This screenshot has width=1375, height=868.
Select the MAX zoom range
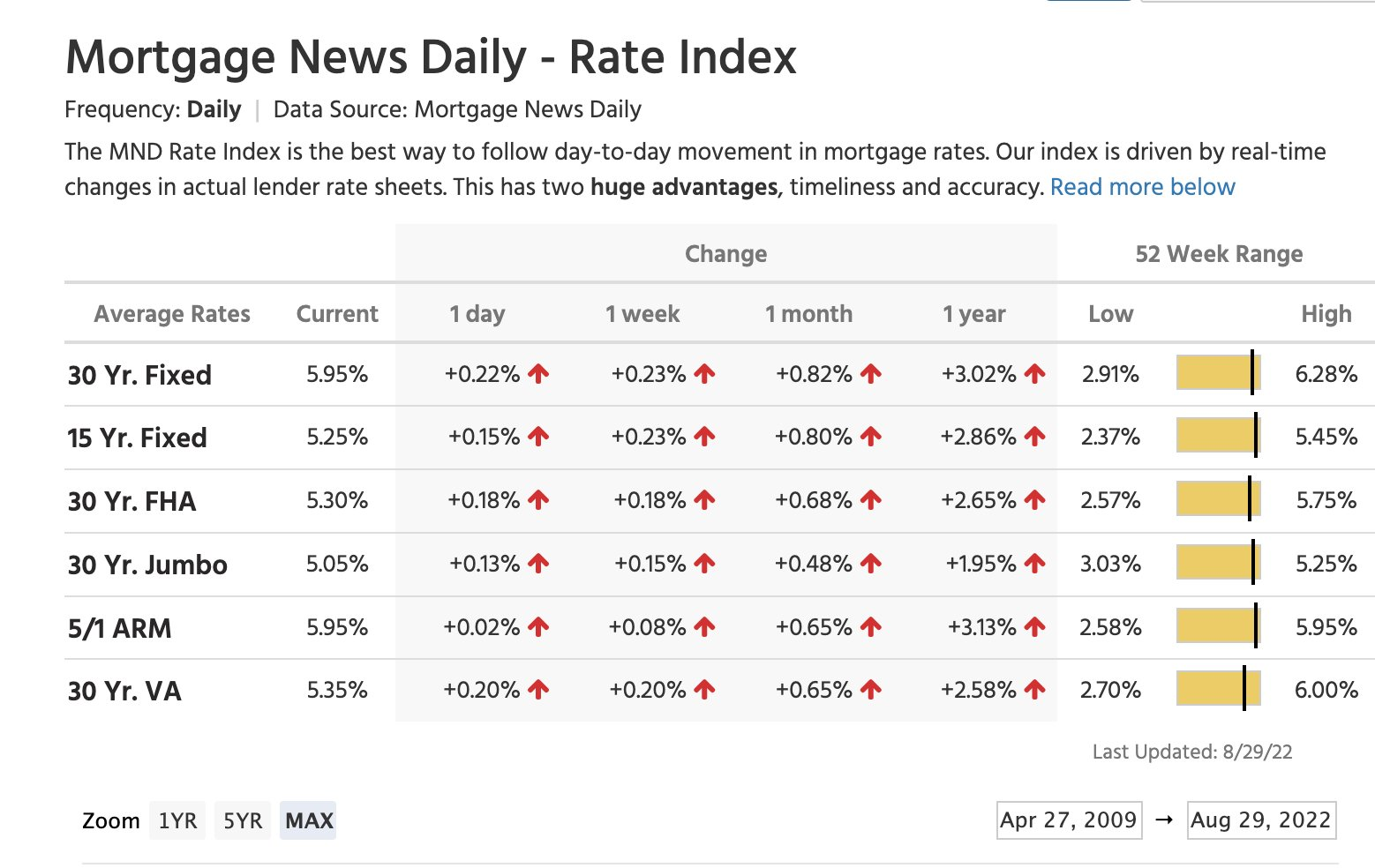[x=309, y=820]
